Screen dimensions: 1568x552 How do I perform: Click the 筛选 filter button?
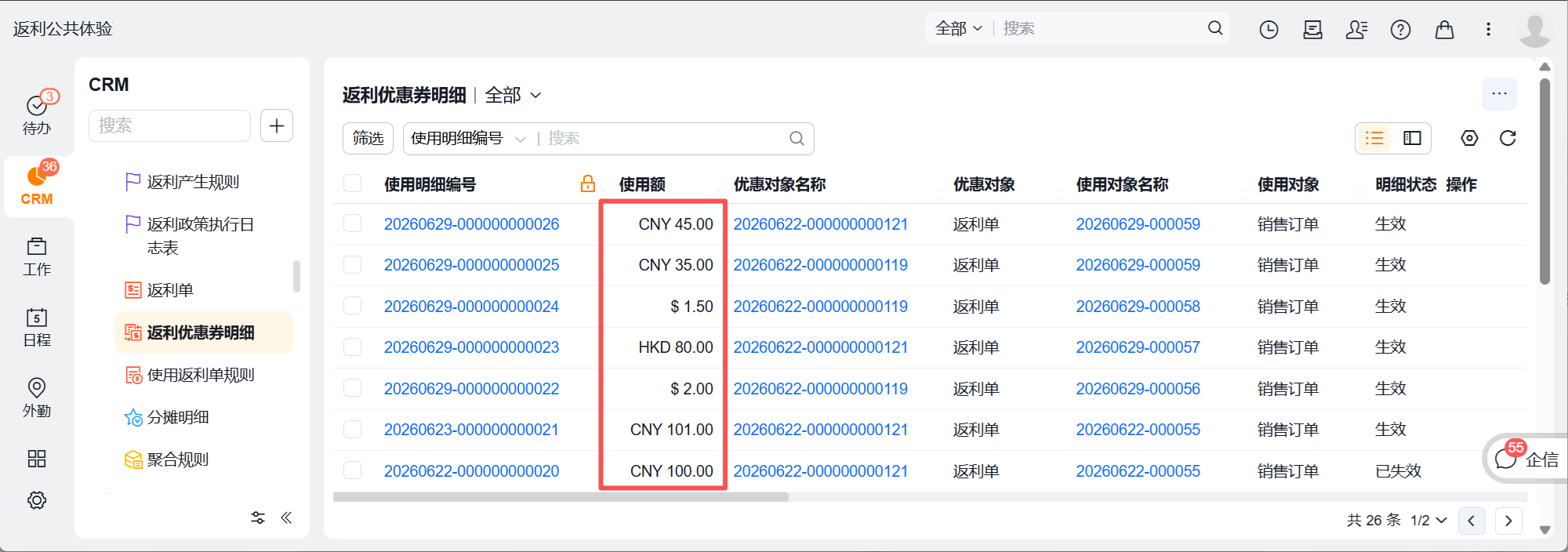(x=368, y=139)
